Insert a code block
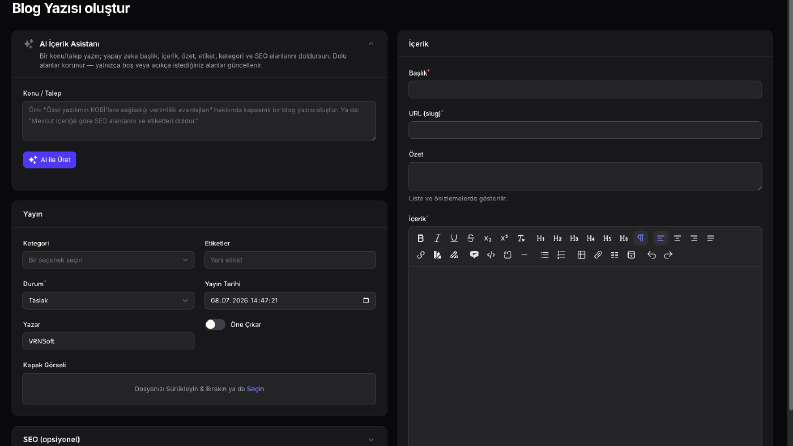Image resolution: width=793 pixels, height=446 pixels. pyautogui.click(x=491, y=255)
